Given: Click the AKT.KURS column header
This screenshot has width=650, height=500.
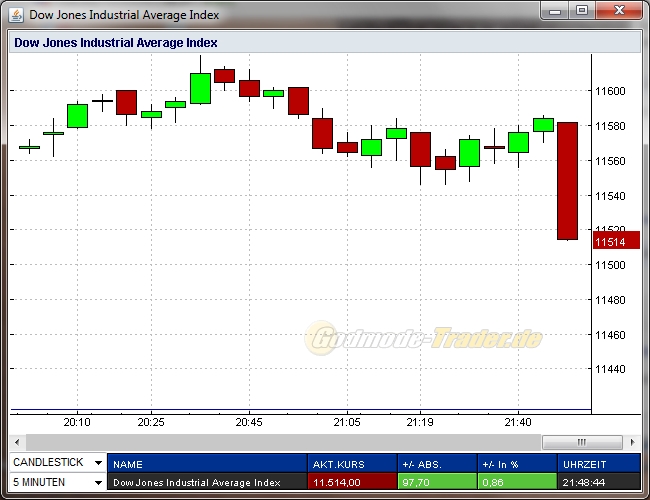Looking at the screenshot, I should pos(352,464).
